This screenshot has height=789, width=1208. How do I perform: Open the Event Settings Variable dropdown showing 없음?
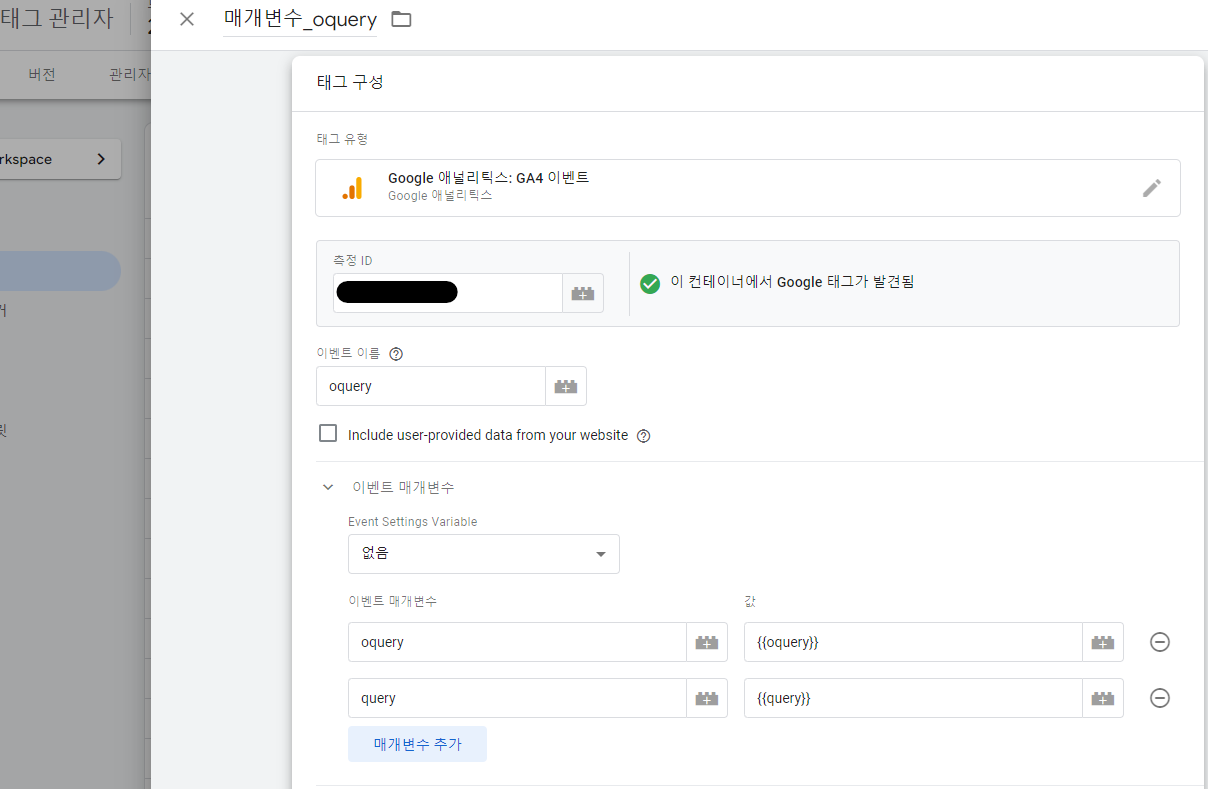484,554
